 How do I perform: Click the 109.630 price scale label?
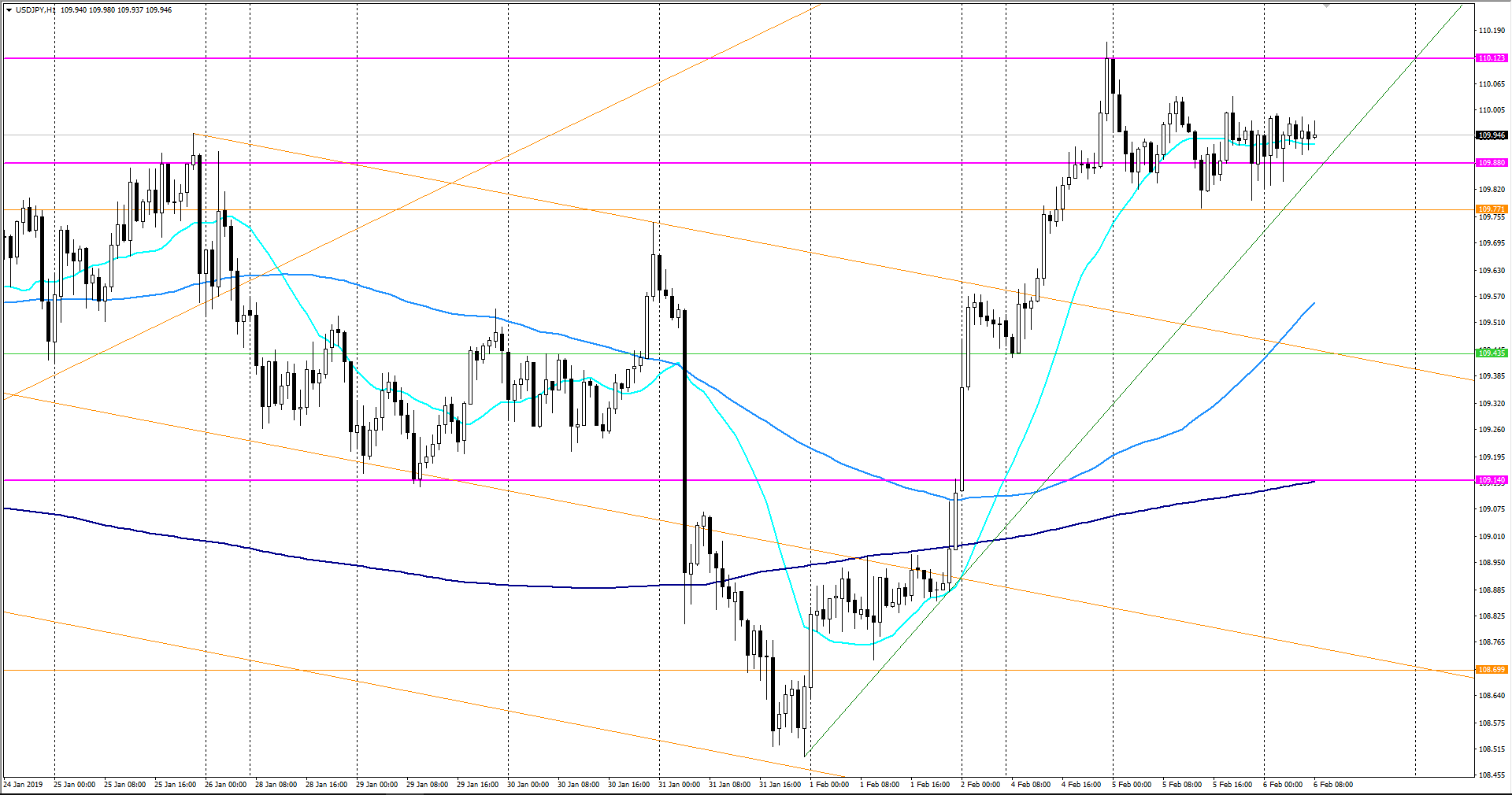coord(1492,271)
